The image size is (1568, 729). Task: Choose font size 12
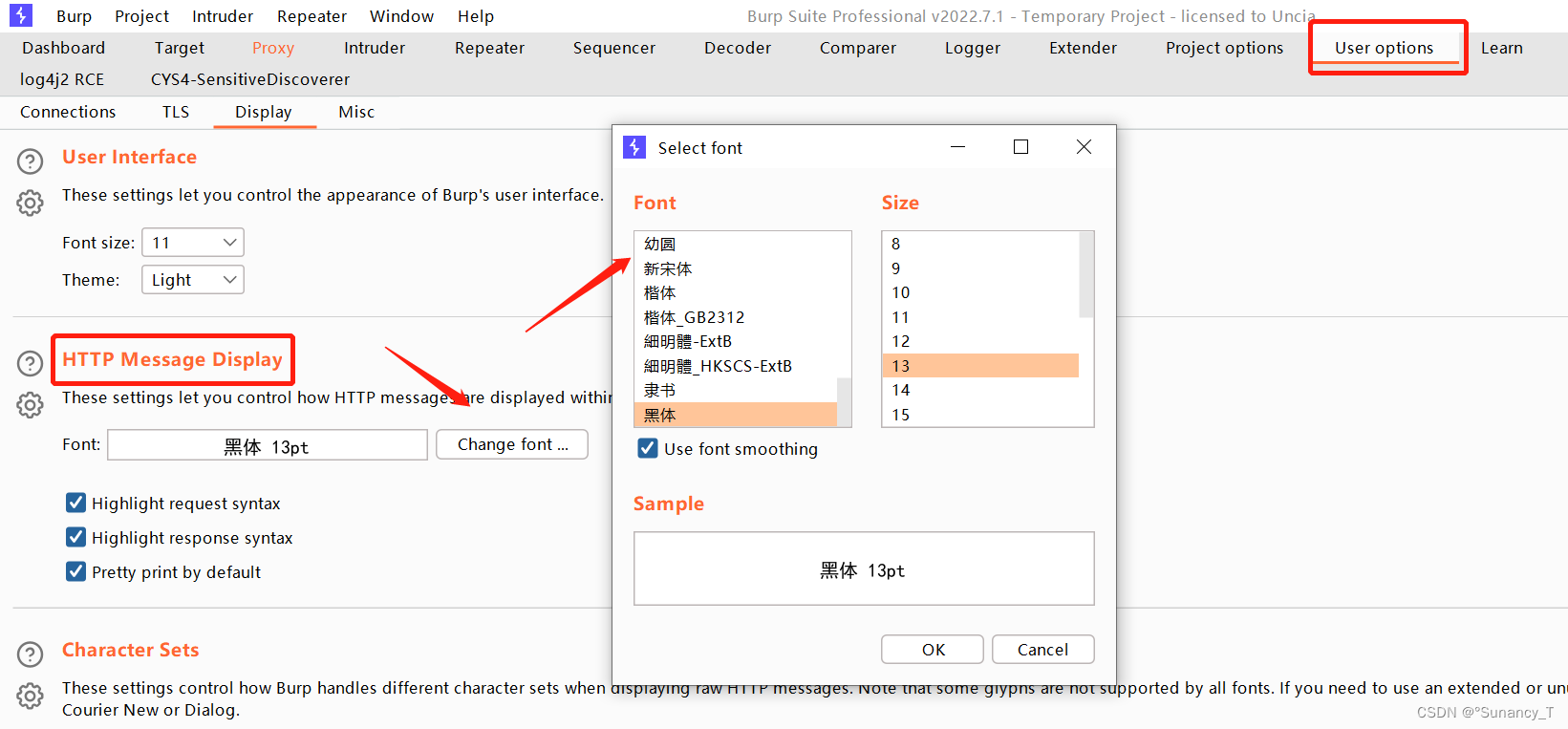tap(980, 341)
